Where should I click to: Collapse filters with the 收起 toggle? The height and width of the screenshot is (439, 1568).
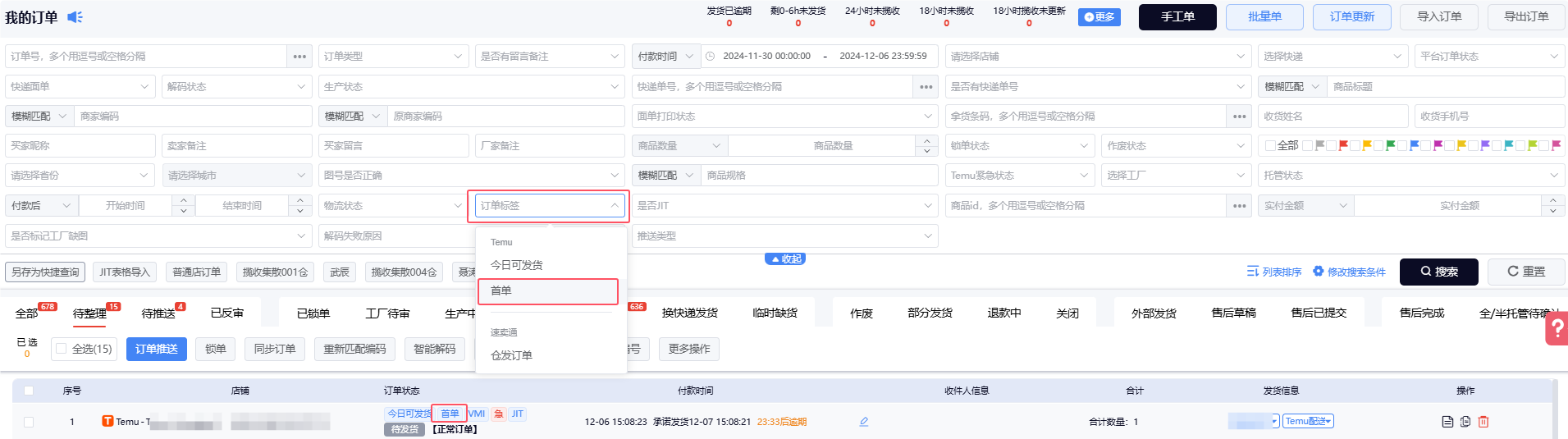click(785, 258)
